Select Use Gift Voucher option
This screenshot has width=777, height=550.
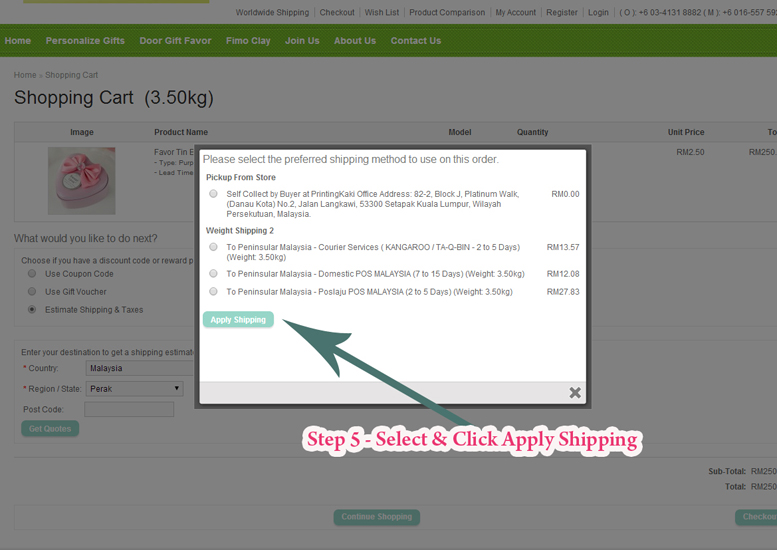click(32, 292)
